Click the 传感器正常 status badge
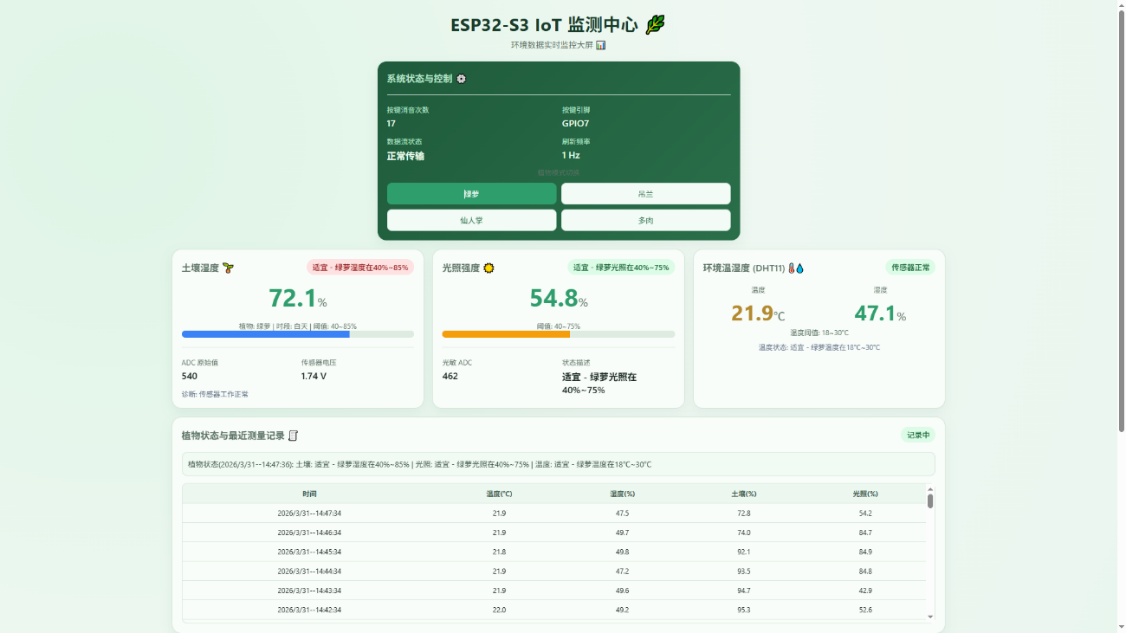1126x633 pixels. [910, 267]
